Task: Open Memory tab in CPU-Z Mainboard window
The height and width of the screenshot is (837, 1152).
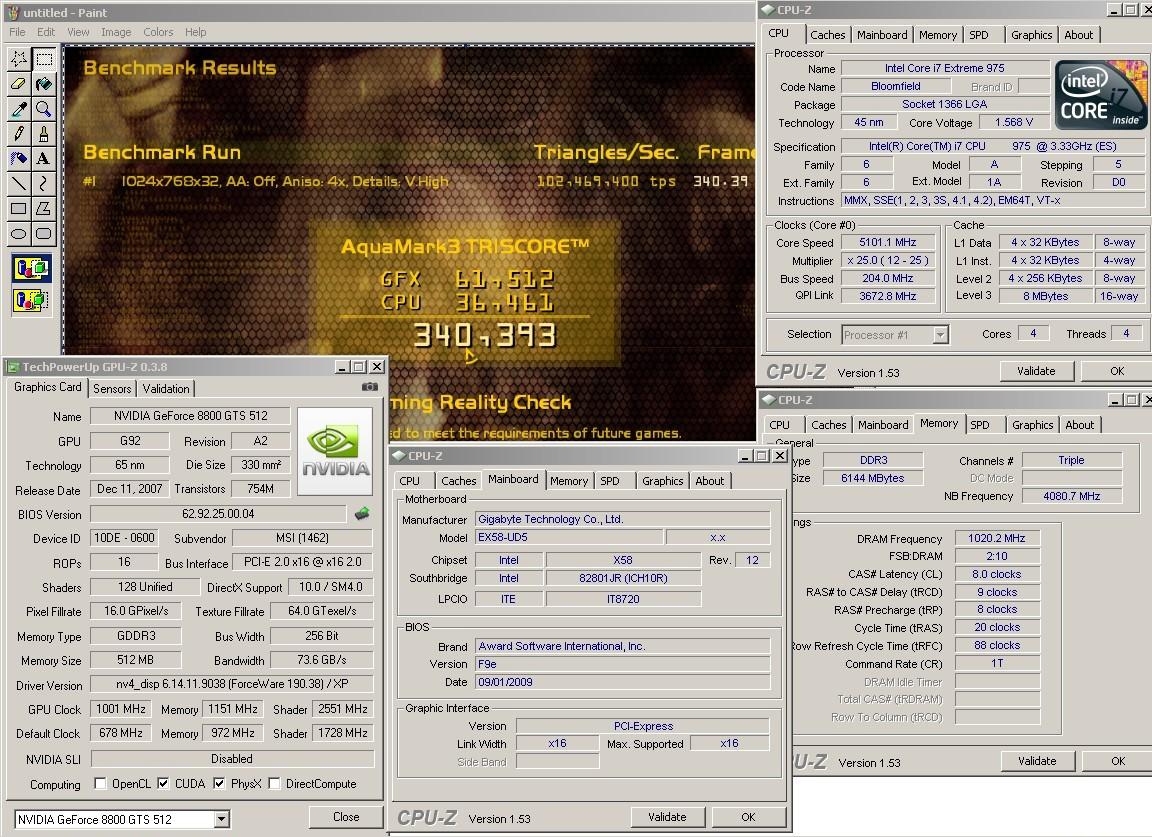Action: point(569,481)
